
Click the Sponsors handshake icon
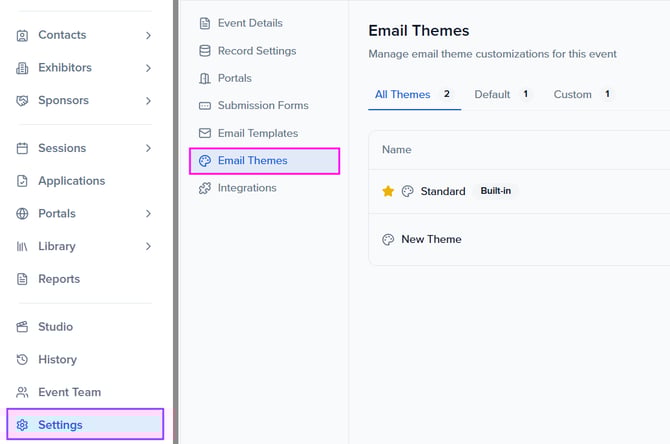click(x=22, y=101)
